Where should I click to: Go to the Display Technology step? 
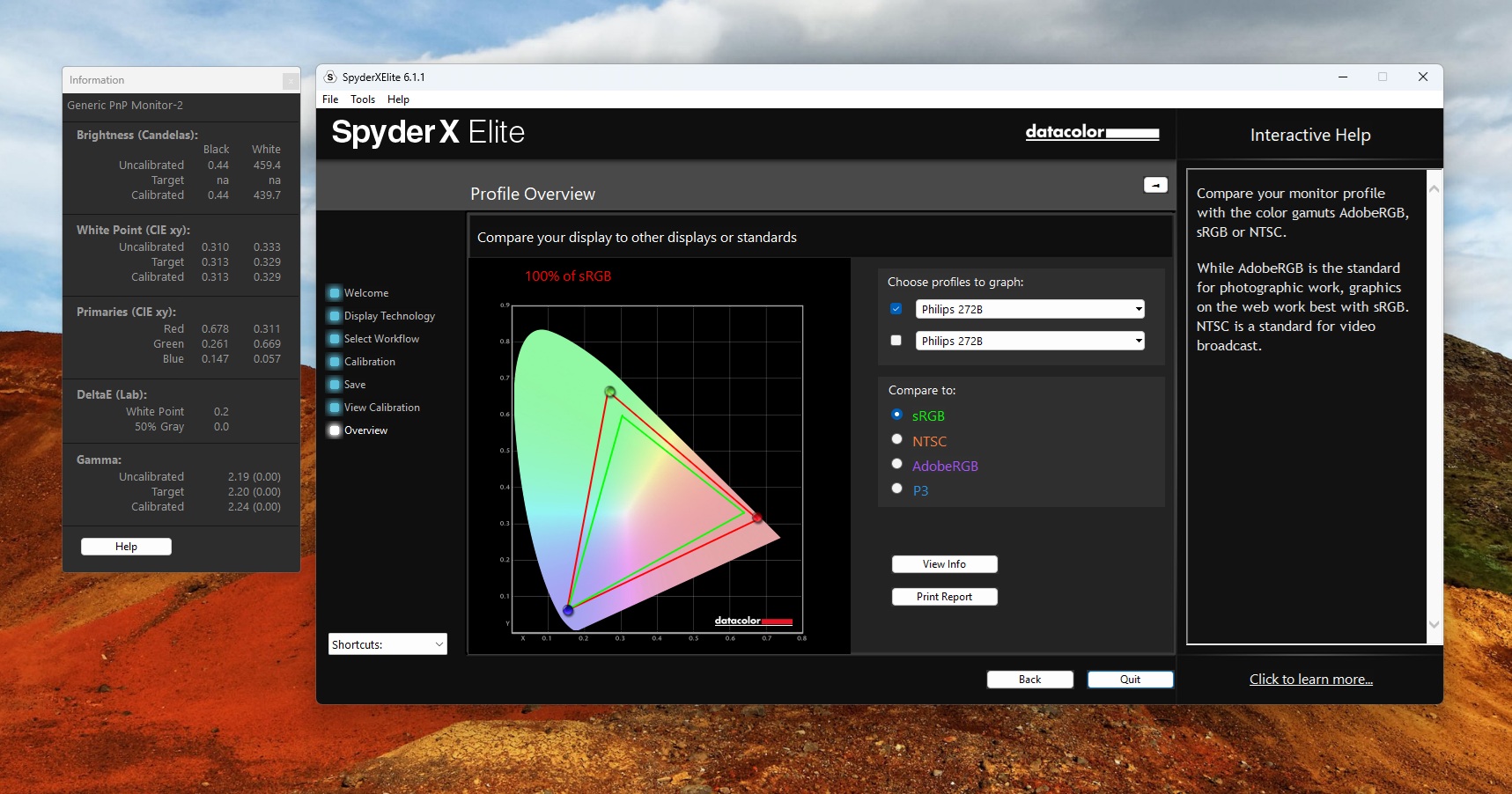pos(389,316)
